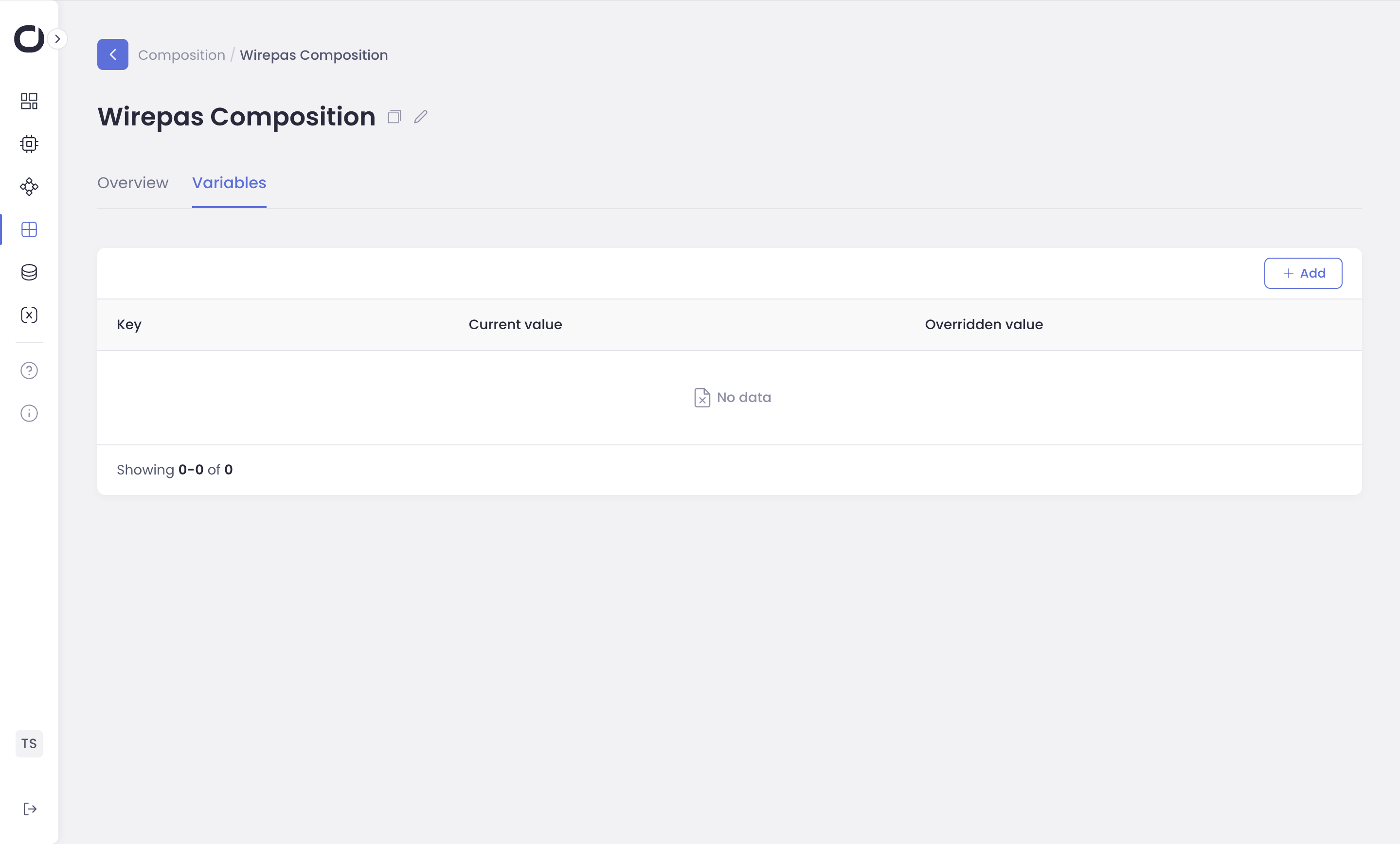Edit the Wirepas Composition name with pencil
This screenshot has height=844, width=1400.
point(420,117)
